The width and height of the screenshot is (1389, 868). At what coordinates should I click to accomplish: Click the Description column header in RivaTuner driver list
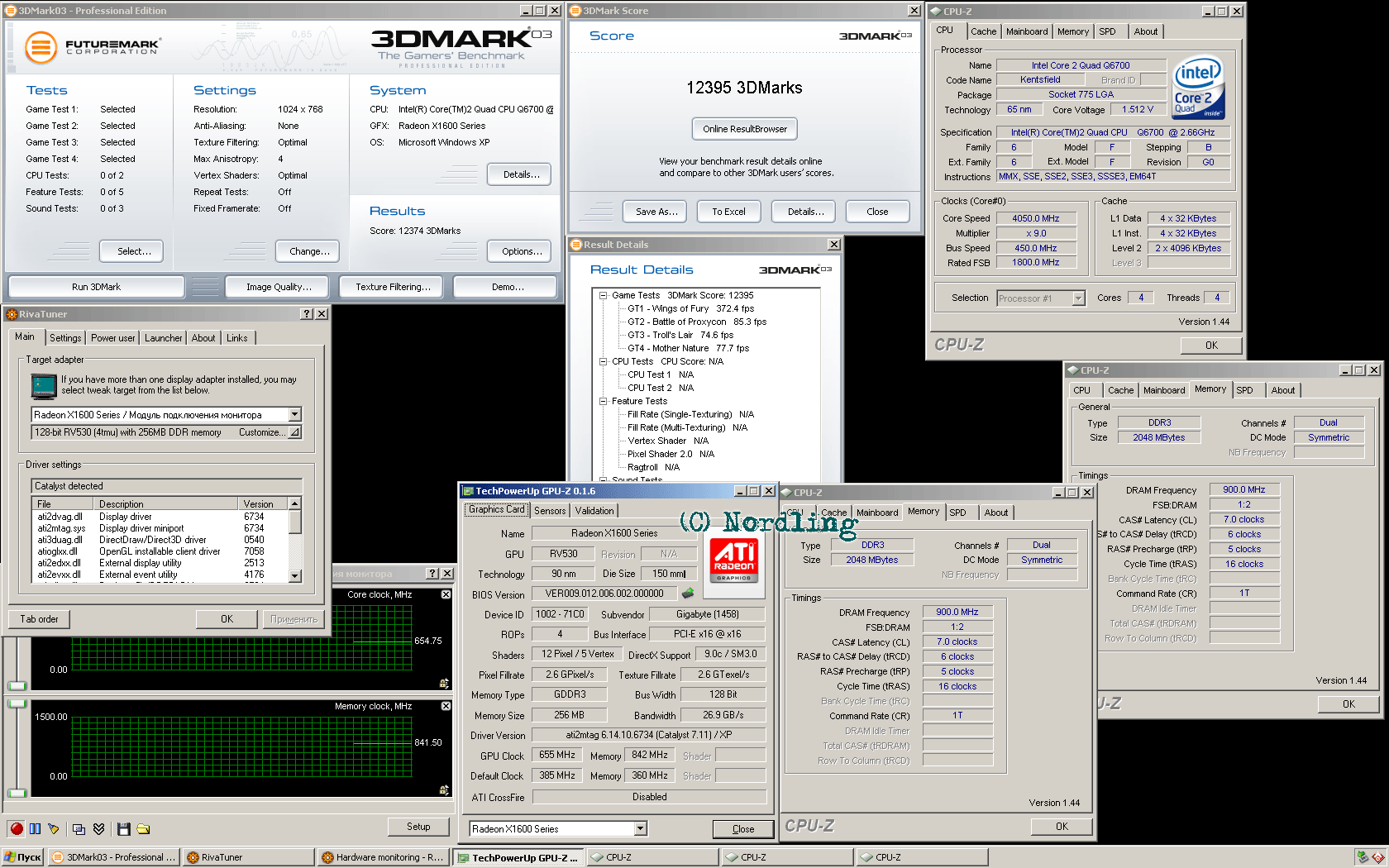(167, 503)
